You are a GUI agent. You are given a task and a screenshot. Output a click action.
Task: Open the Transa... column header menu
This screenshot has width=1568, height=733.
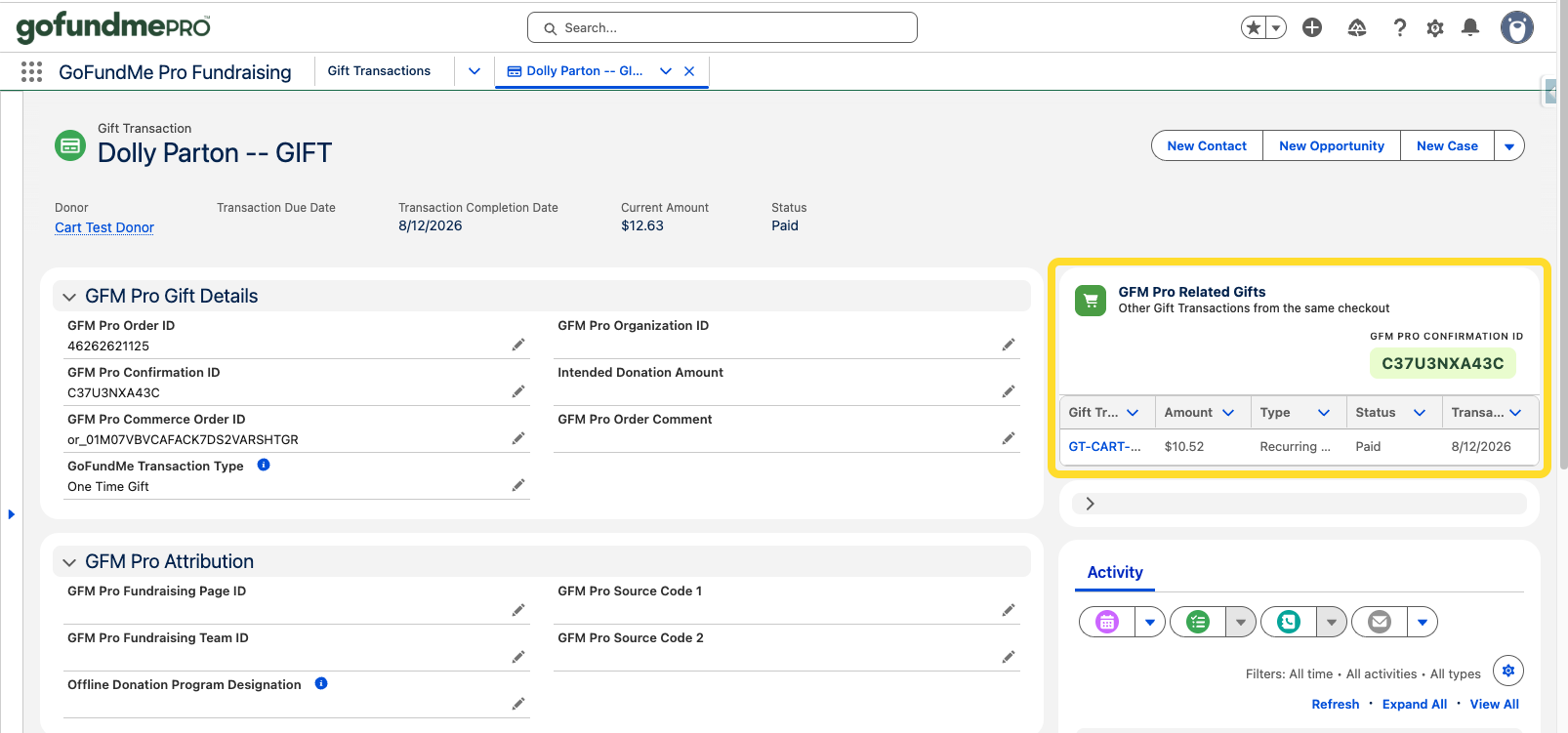point(1515,413)
